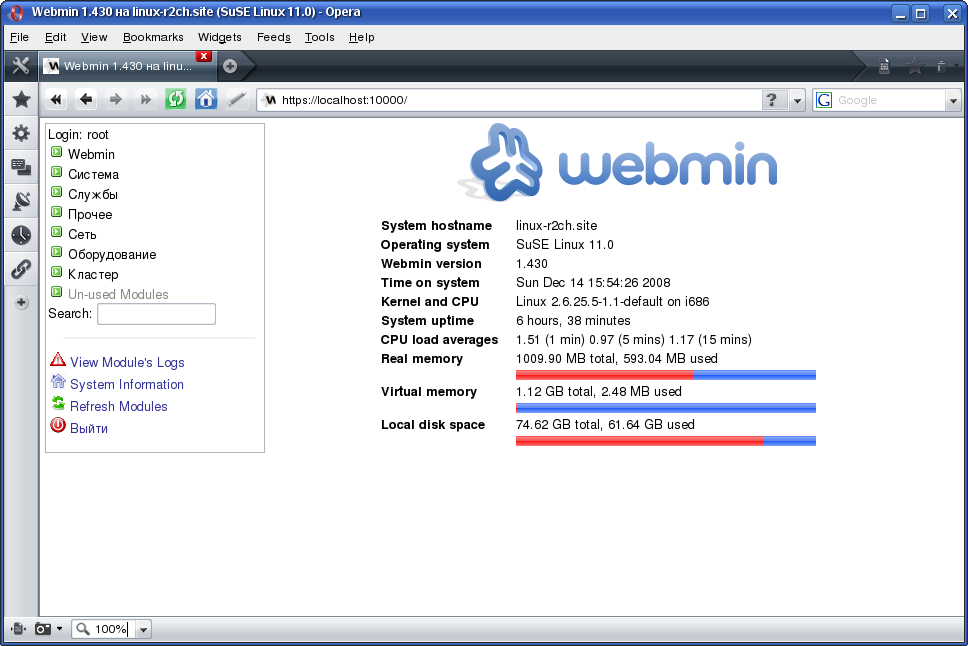Open the Help menu
The width and height of the screenshot is (968, 646).
(362, 37)
